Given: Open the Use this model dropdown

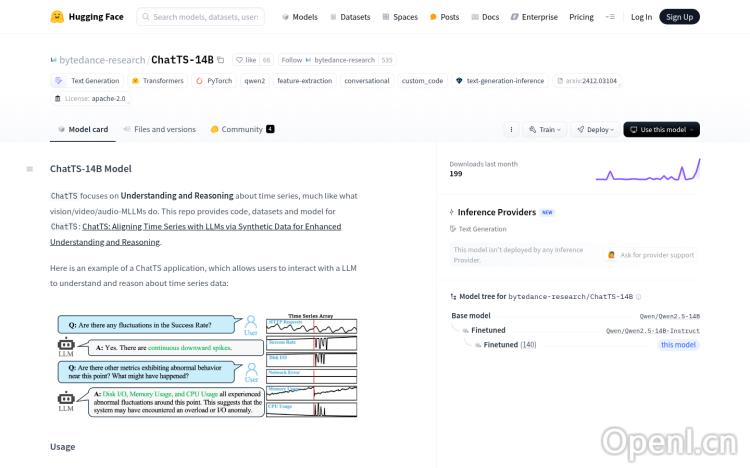Looking at the screenshot, I should tap(661, 129).
